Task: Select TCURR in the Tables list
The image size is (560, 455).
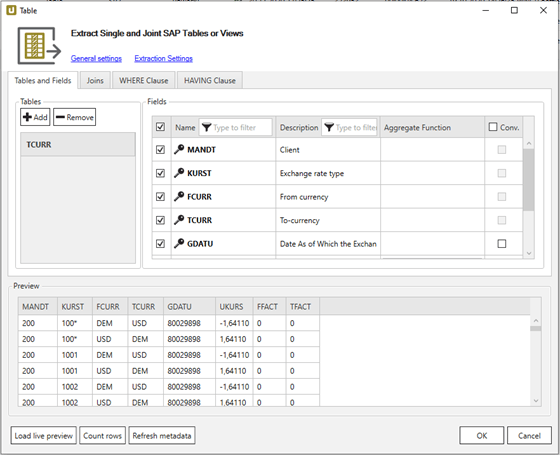Action: (78, 145)
